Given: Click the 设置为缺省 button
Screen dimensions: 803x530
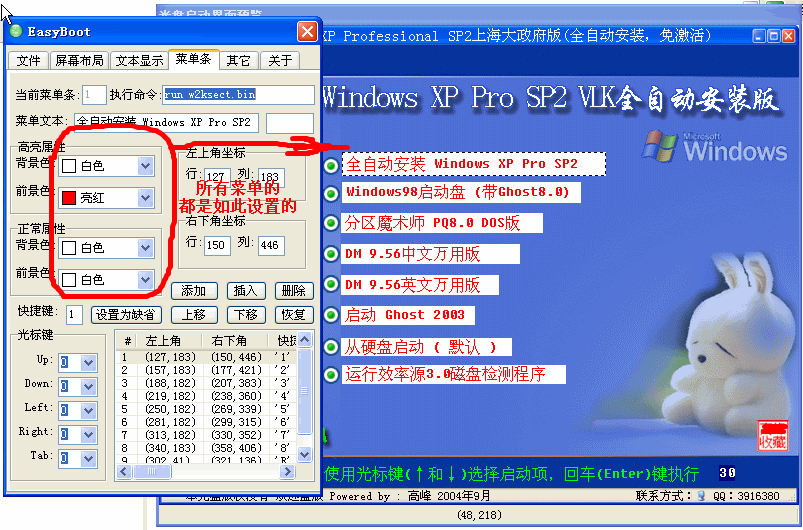Looking at the screenshot, I should point(126,315).
